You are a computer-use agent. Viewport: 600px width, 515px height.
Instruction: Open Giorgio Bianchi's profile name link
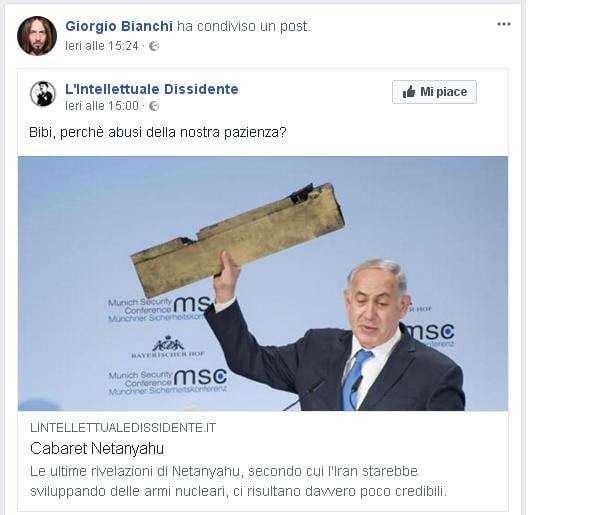coord(119,26)
